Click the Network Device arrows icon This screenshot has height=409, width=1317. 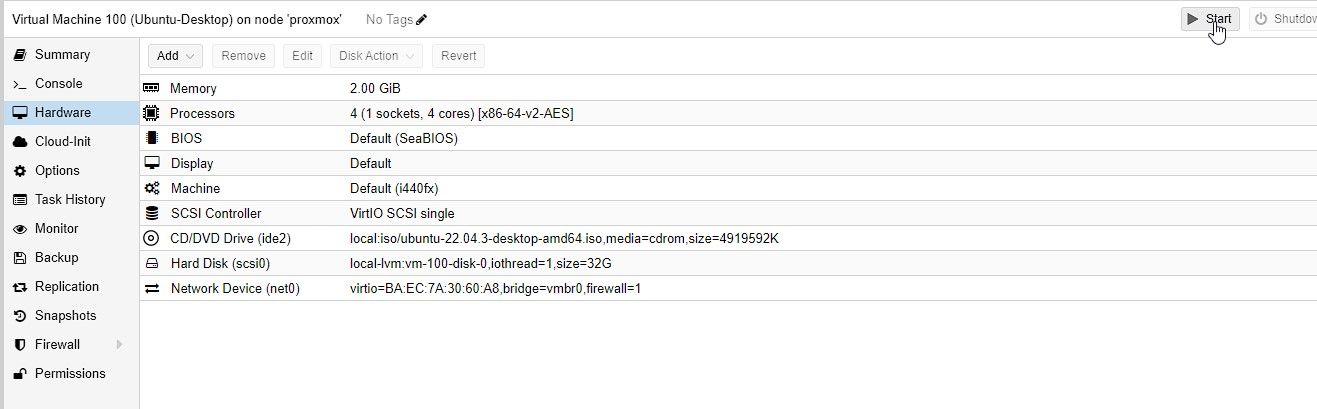[x=152, y=288]
